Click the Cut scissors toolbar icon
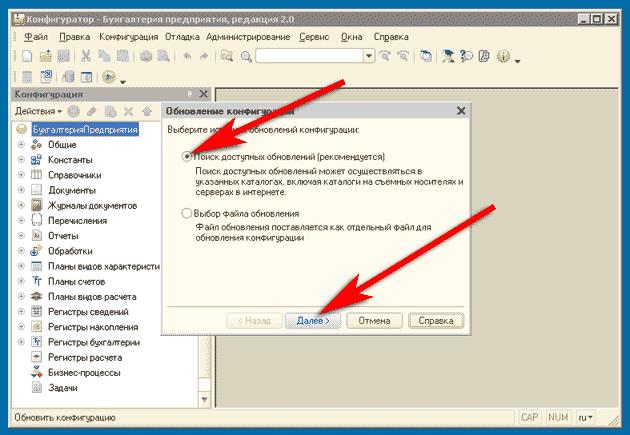 click(86, 57)
